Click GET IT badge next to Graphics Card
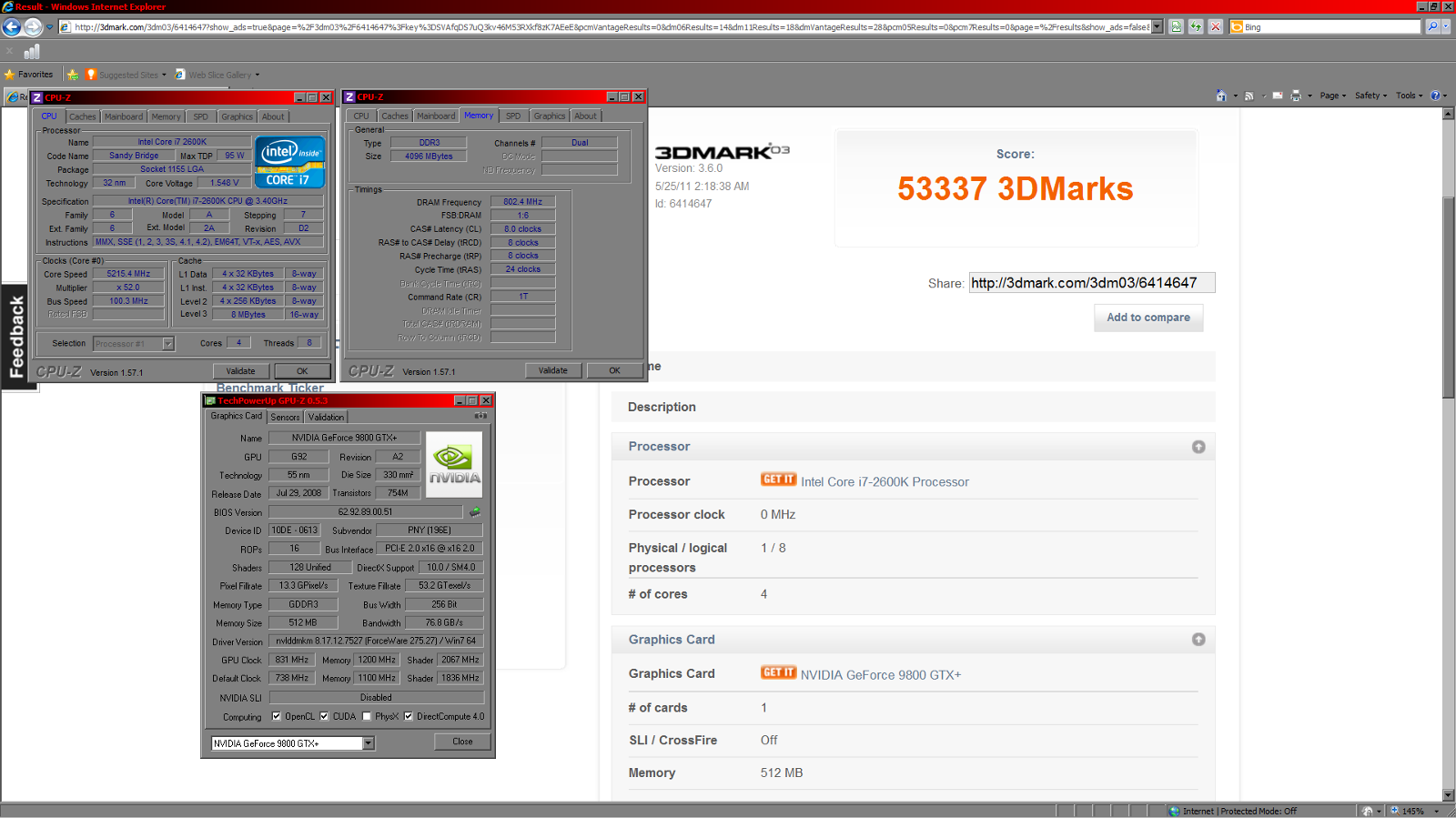The image size is (1456, 818). tap(778, 672)
